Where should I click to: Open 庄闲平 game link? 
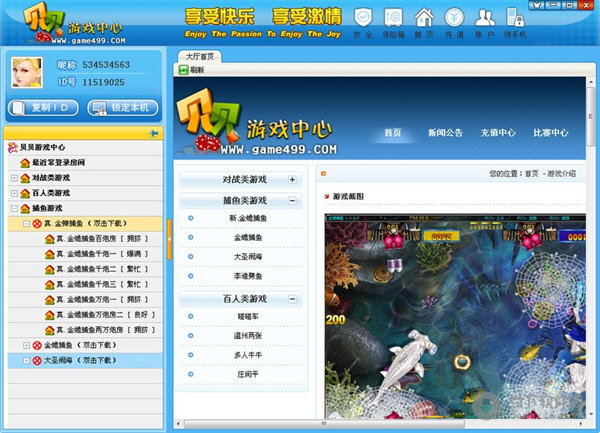click(248, 374)
